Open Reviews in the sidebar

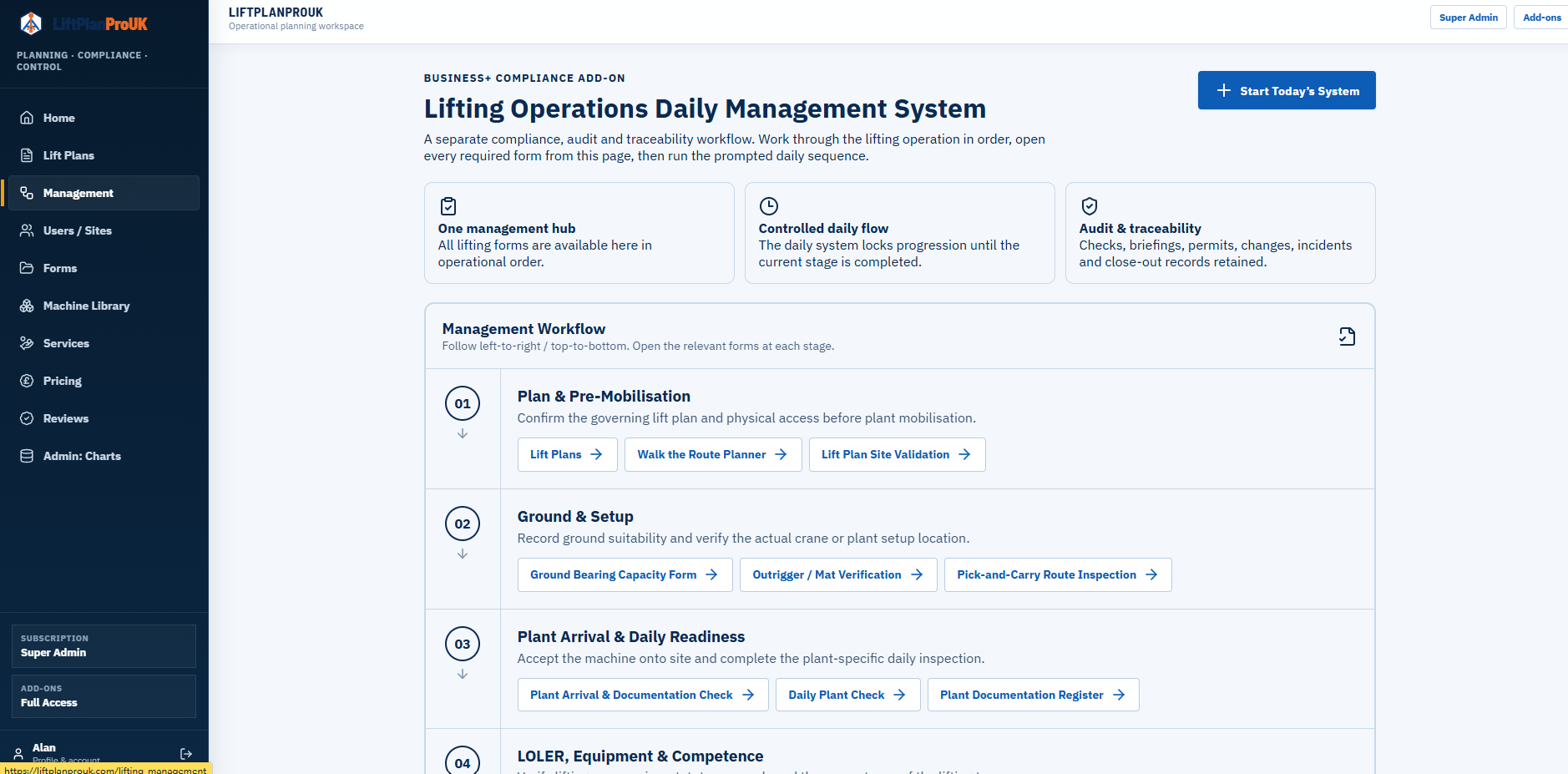coord(104,418)
